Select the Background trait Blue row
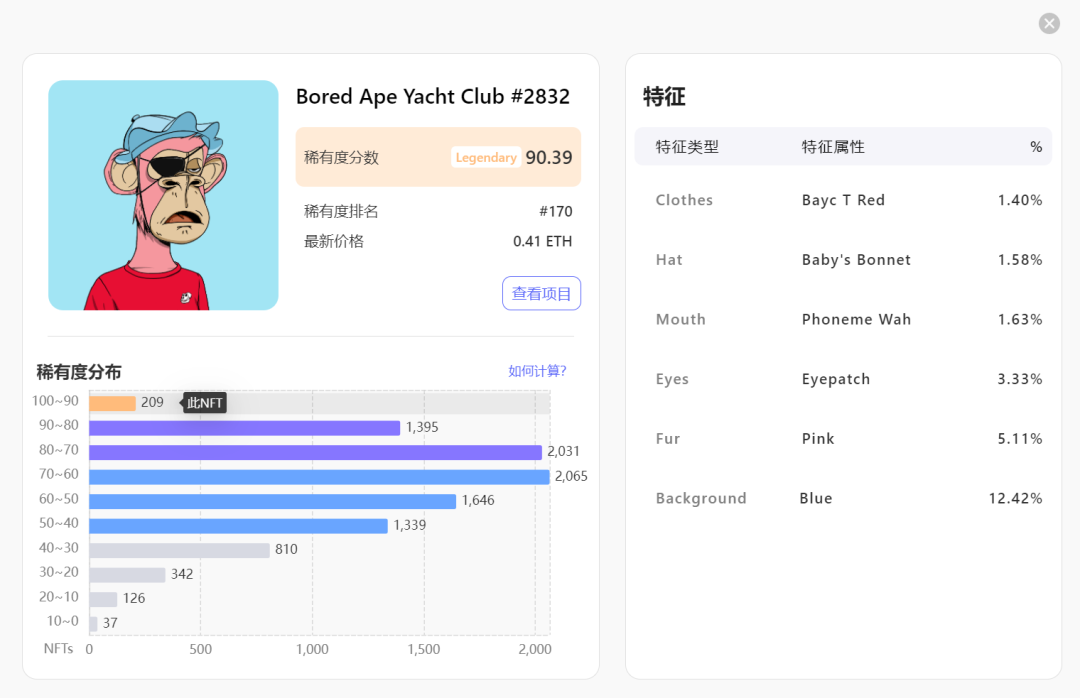 (x=816, y=498)
